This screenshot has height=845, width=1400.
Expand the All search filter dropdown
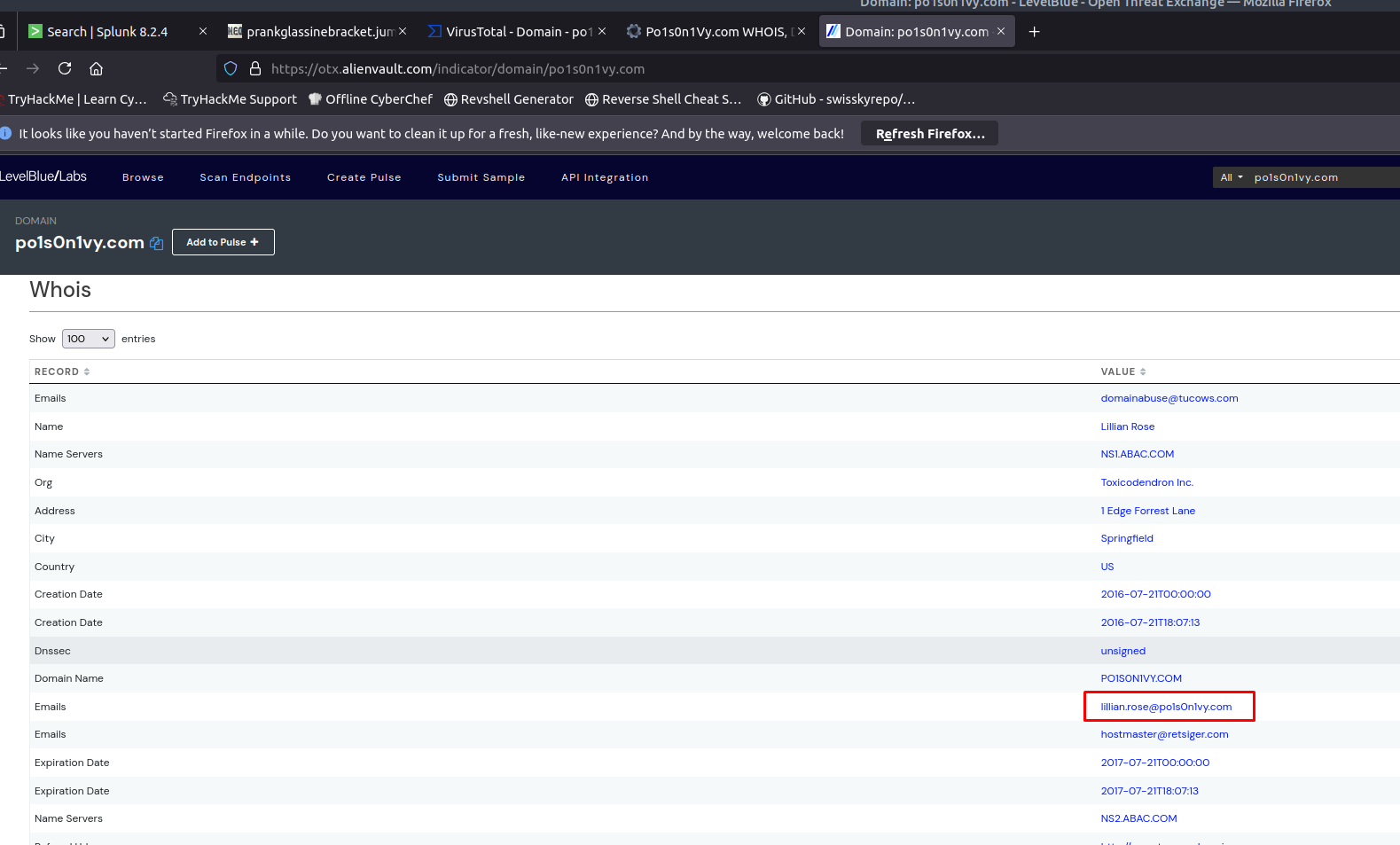1232,177
